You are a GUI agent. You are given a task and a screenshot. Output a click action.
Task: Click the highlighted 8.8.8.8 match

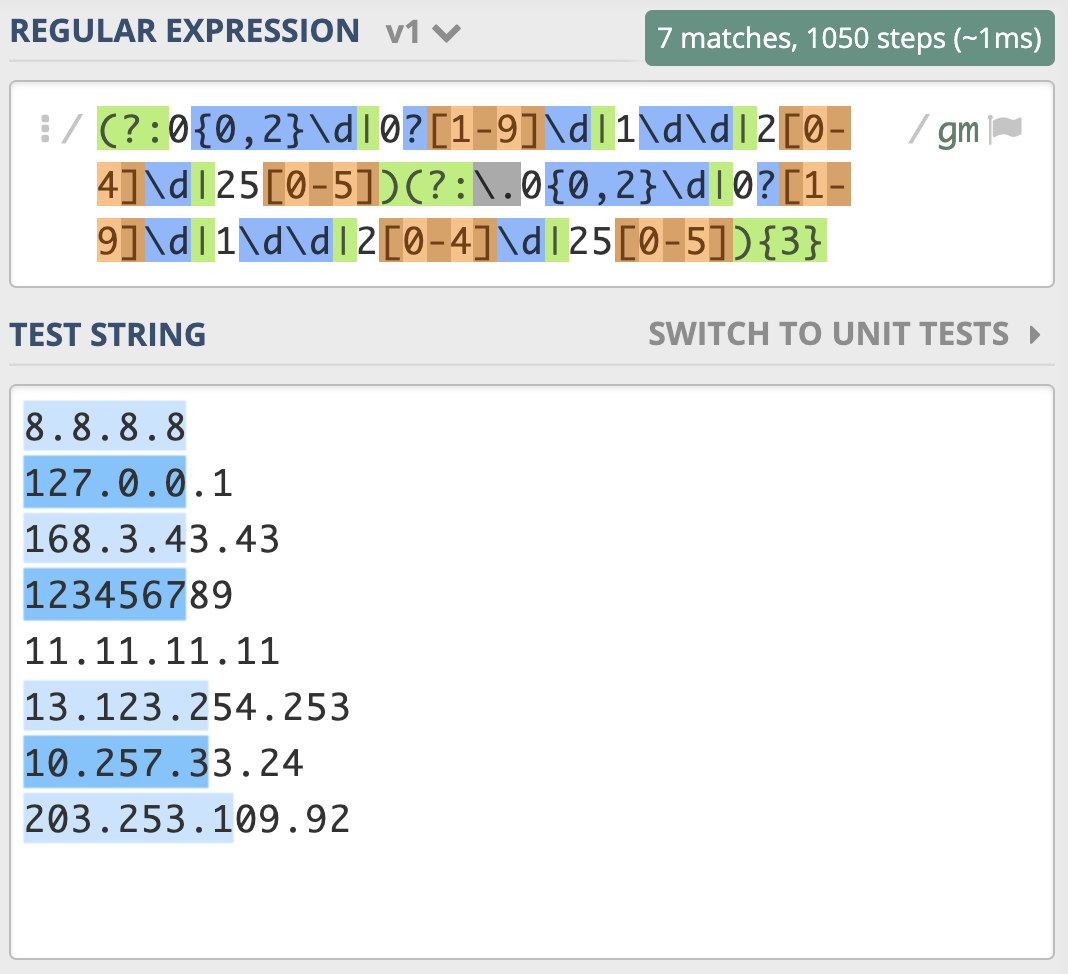(x=104, y=428)
